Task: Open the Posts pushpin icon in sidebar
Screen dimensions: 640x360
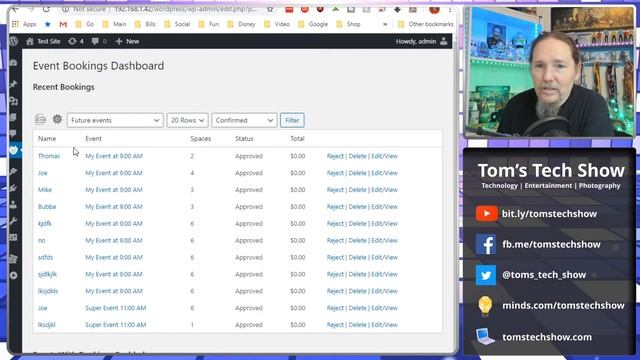Action: [x=13, y=84]
